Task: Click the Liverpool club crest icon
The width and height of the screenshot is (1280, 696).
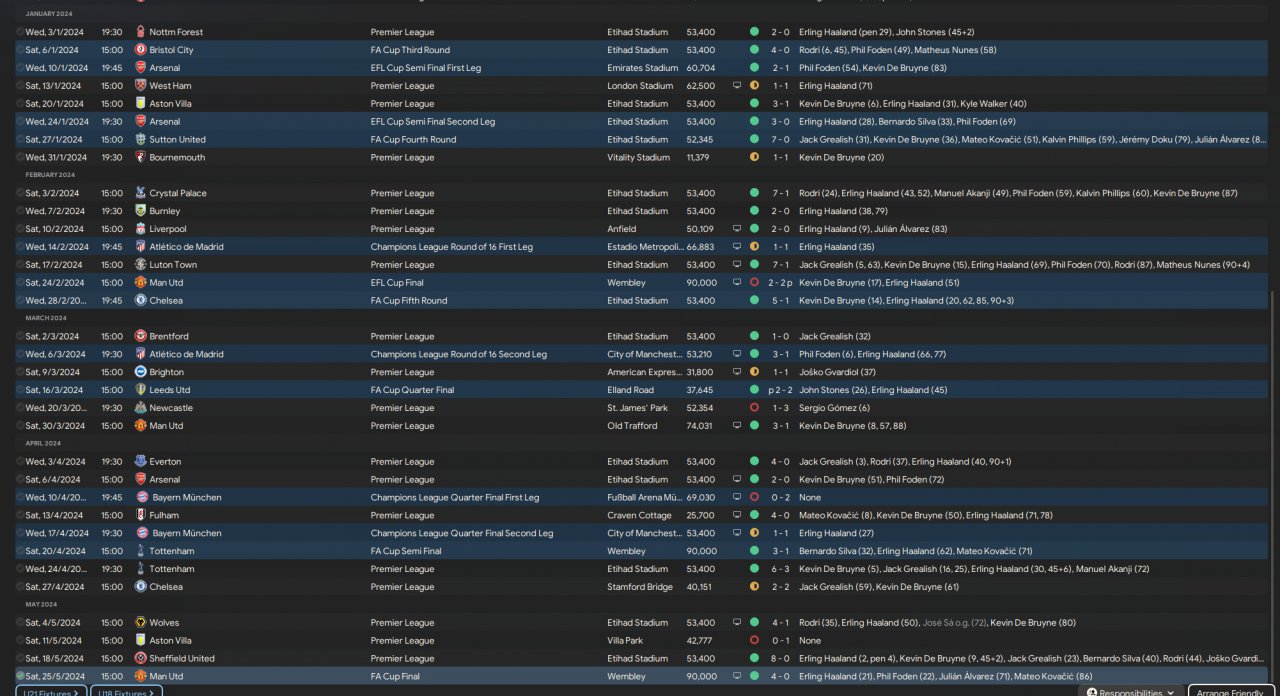Action: (x=140, y=229)
